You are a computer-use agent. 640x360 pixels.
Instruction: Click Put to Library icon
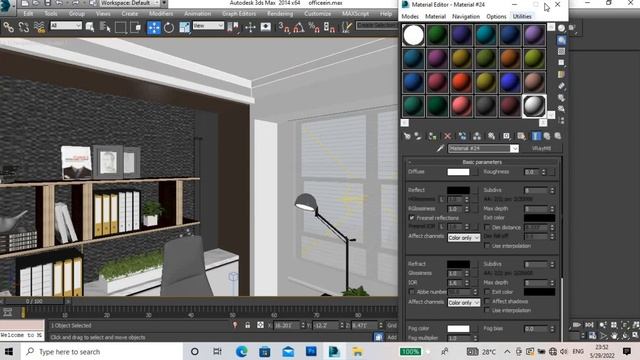pos(491,136)
